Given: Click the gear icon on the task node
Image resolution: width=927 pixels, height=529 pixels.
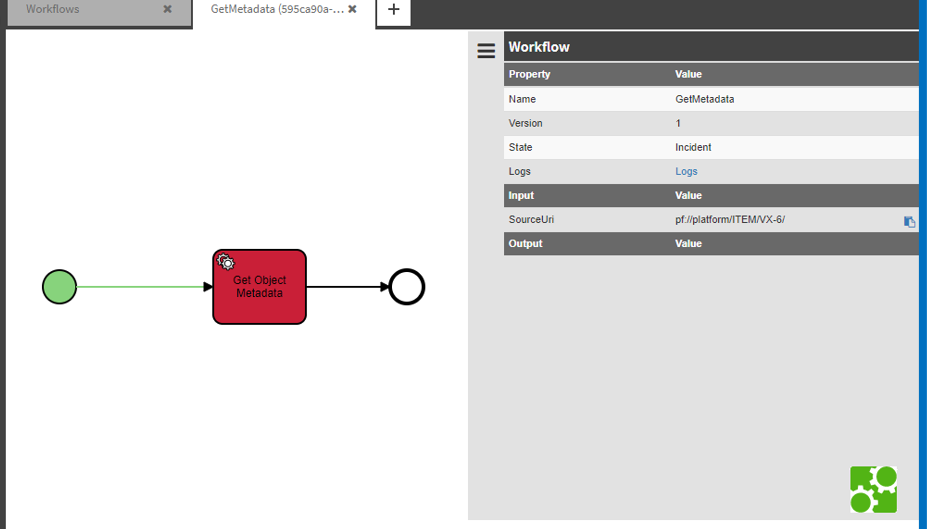Looking at the screenshot, I should coord(227,263).
